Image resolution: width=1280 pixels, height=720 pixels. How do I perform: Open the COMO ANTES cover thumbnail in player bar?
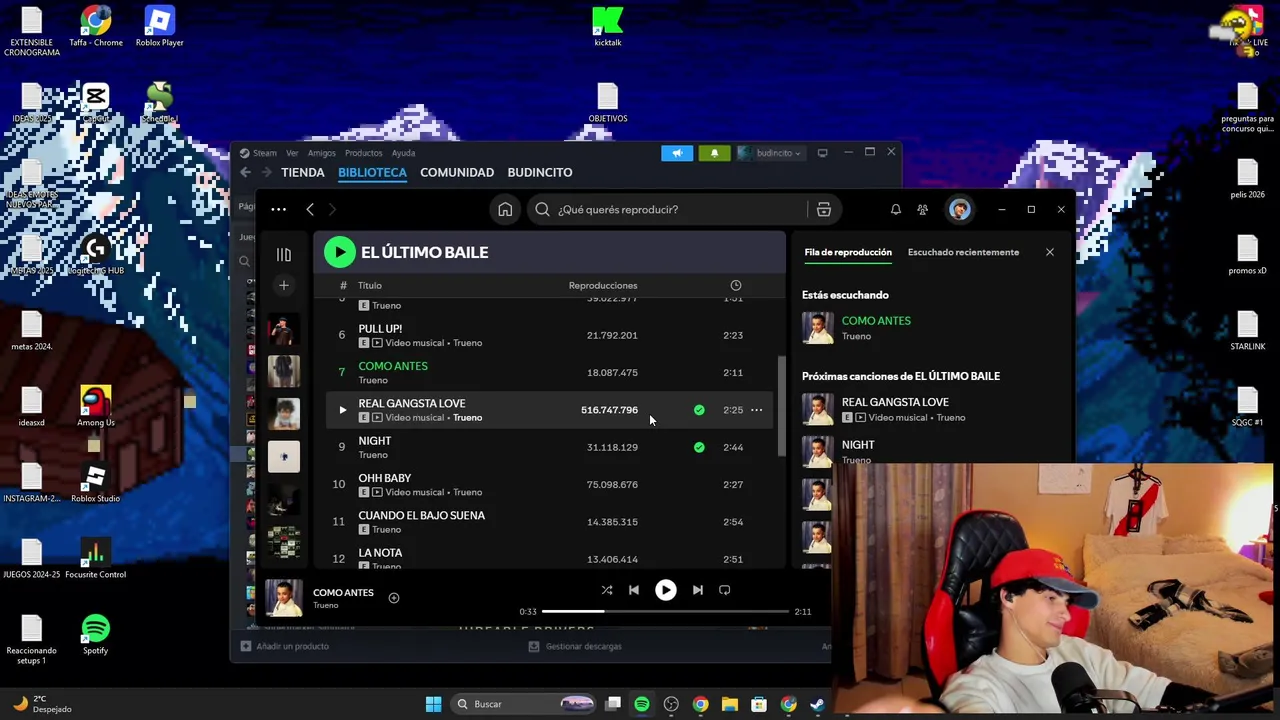(284, 599)
